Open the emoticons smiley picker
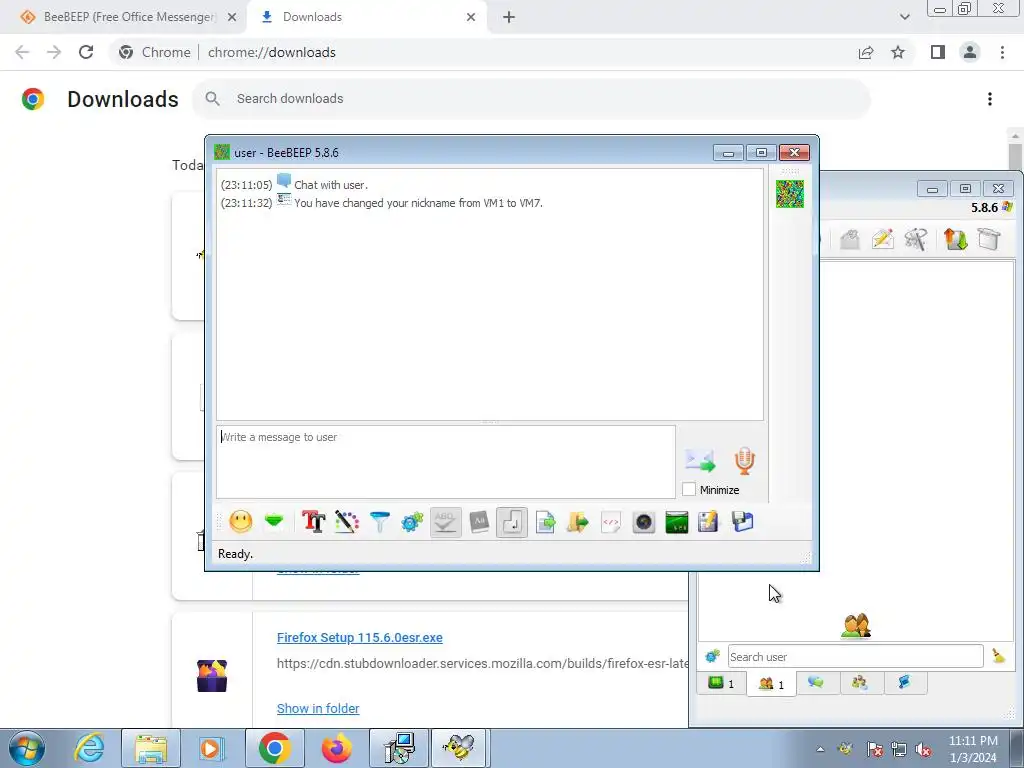 click(240, 522)
